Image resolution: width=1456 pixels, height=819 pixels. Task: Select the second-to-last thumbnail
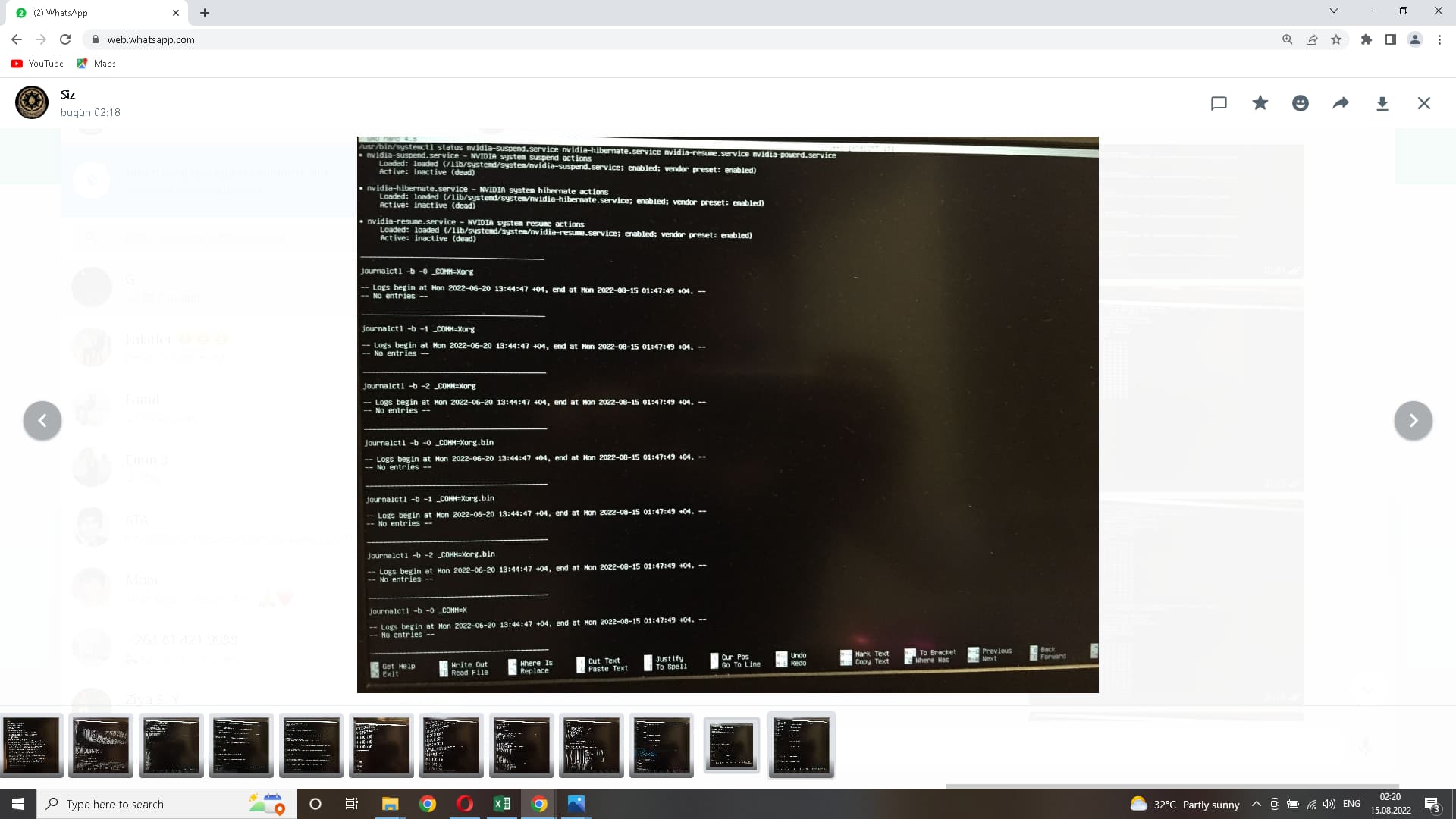731,745
